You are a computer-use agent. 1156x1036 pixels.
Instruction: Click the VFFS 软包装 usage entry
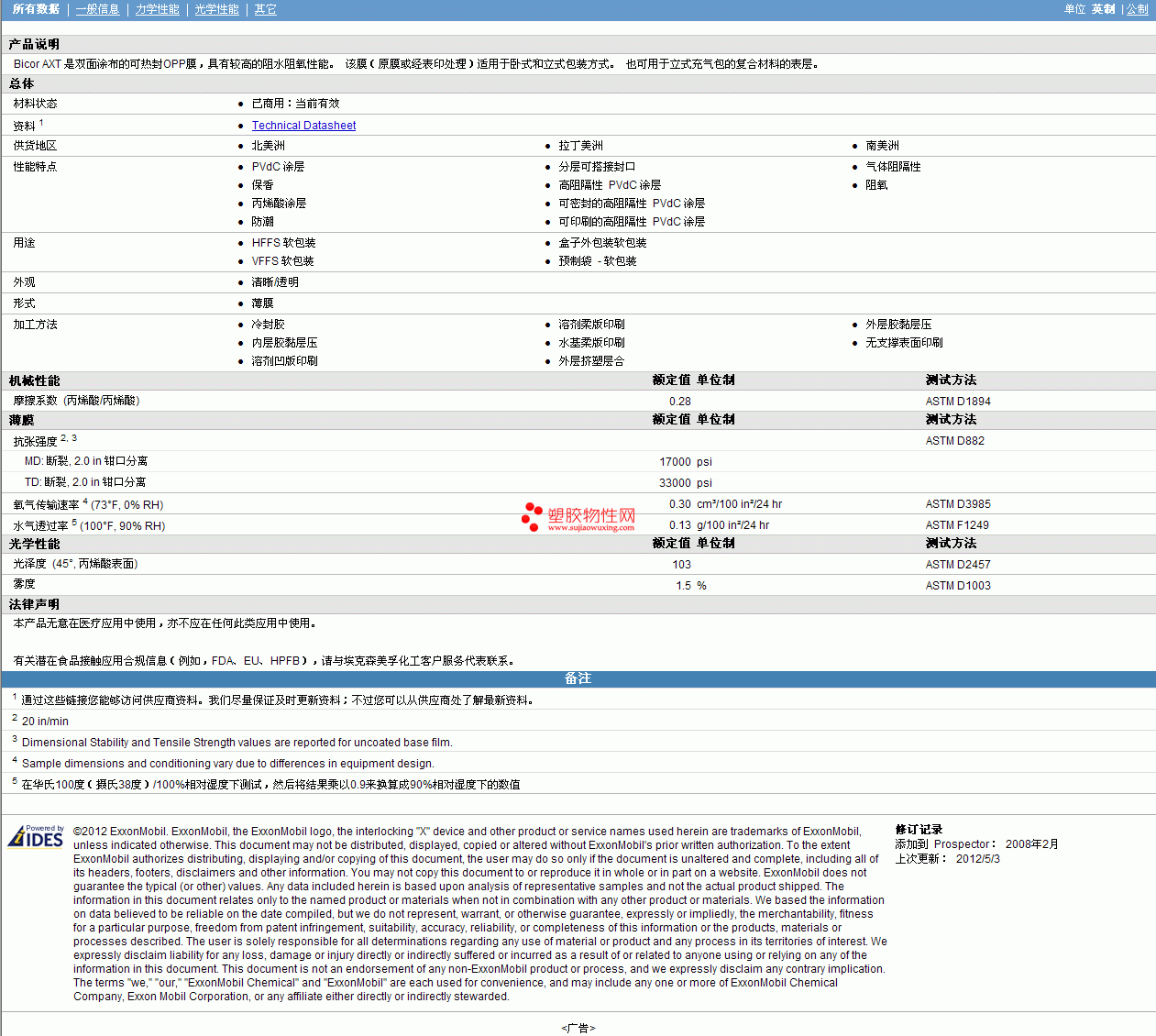[283, 261]
